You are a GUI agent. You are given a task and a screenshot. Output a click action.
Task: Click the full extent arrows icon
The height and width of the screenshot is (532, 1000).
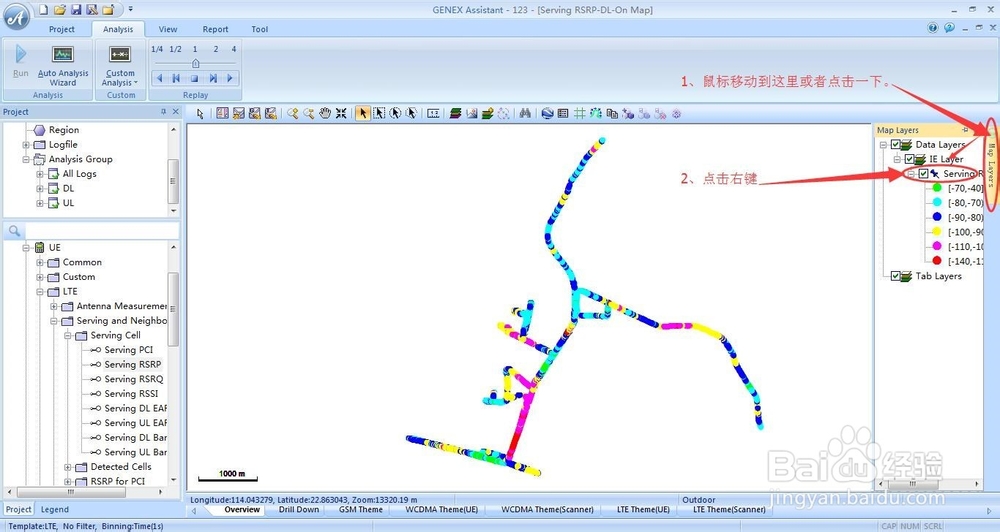coord(341,113)
